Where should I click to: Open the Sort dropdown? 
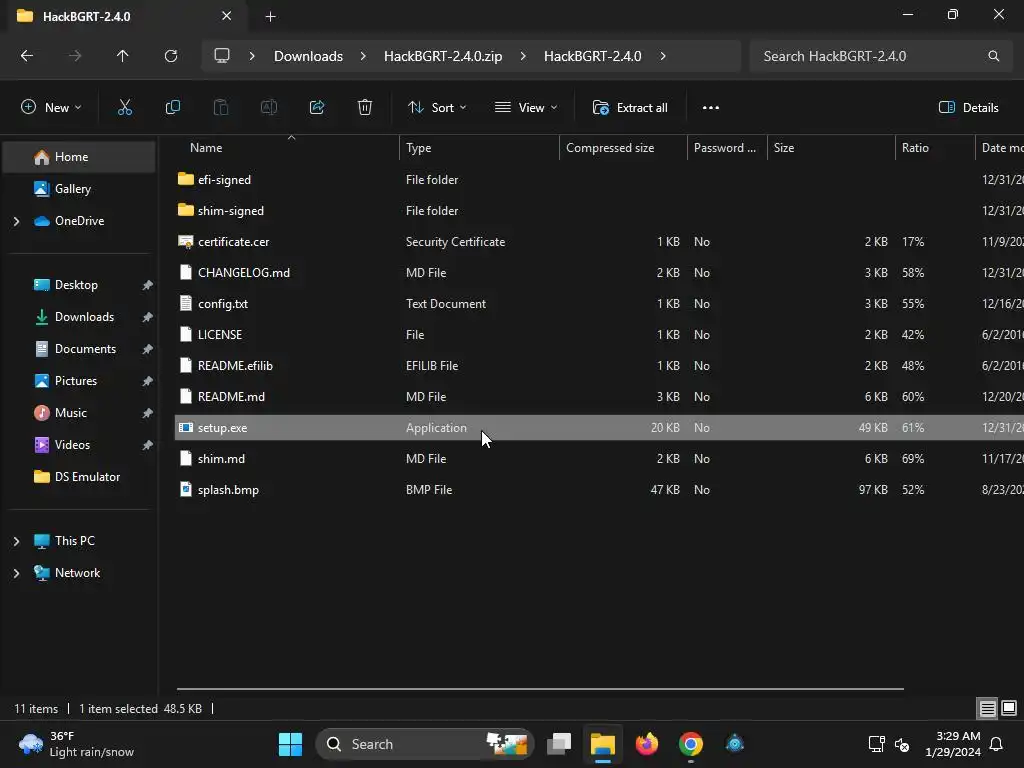coord(437,108)
